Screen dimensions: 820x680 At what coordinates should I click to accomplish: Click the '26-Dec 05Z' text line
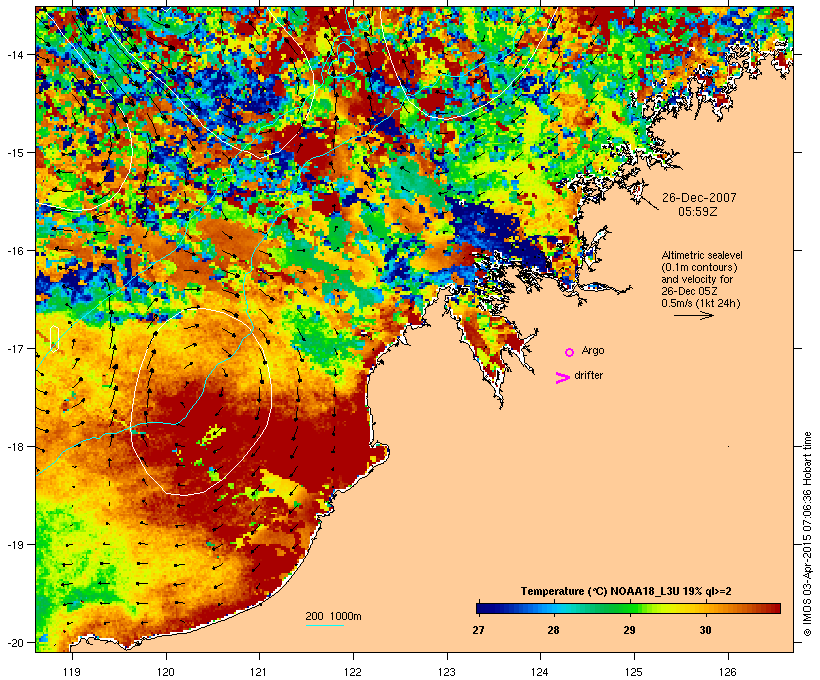tap(689, 291)
